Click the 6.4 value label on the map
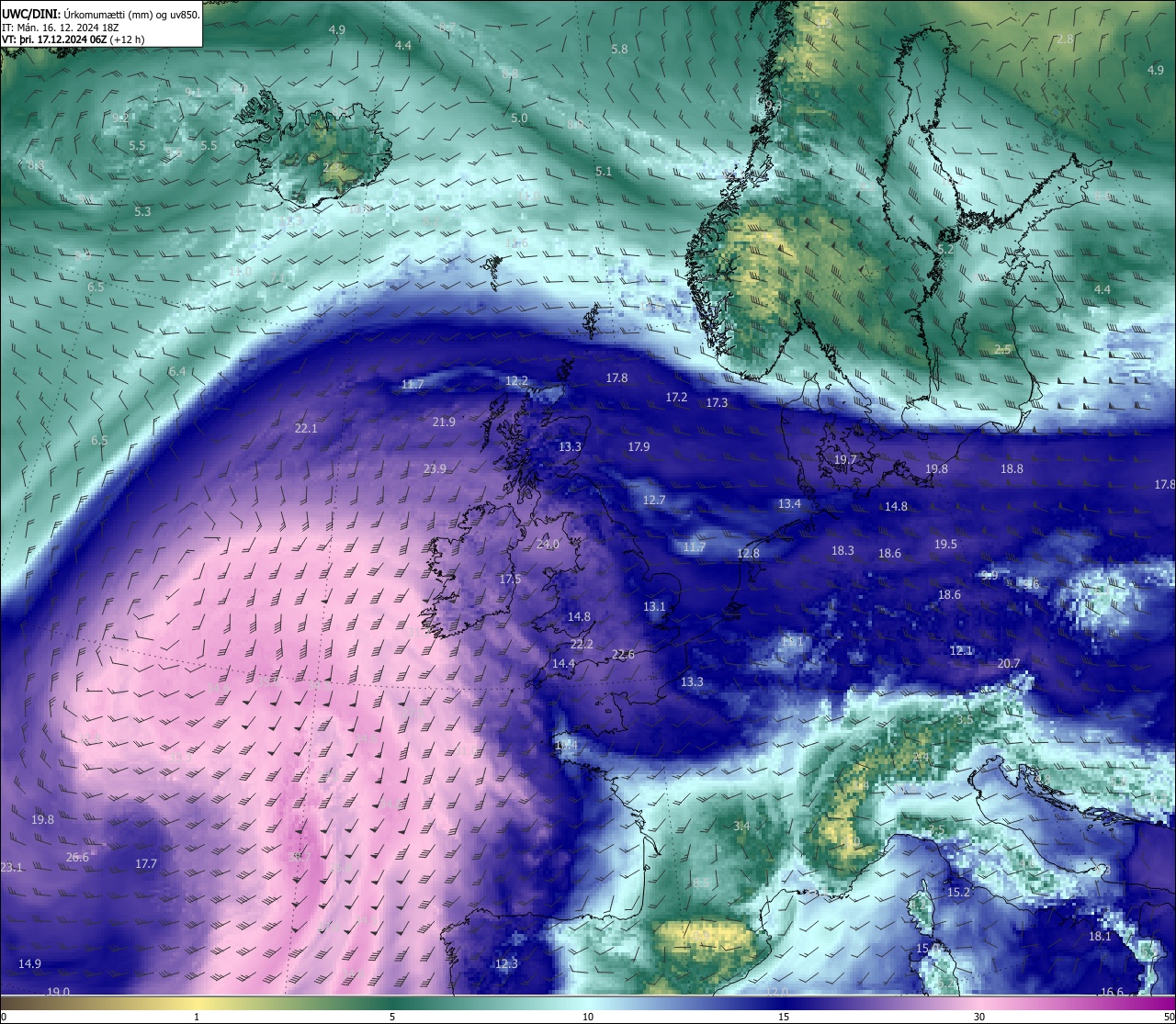1176x1024 pixels. [177, 372]
